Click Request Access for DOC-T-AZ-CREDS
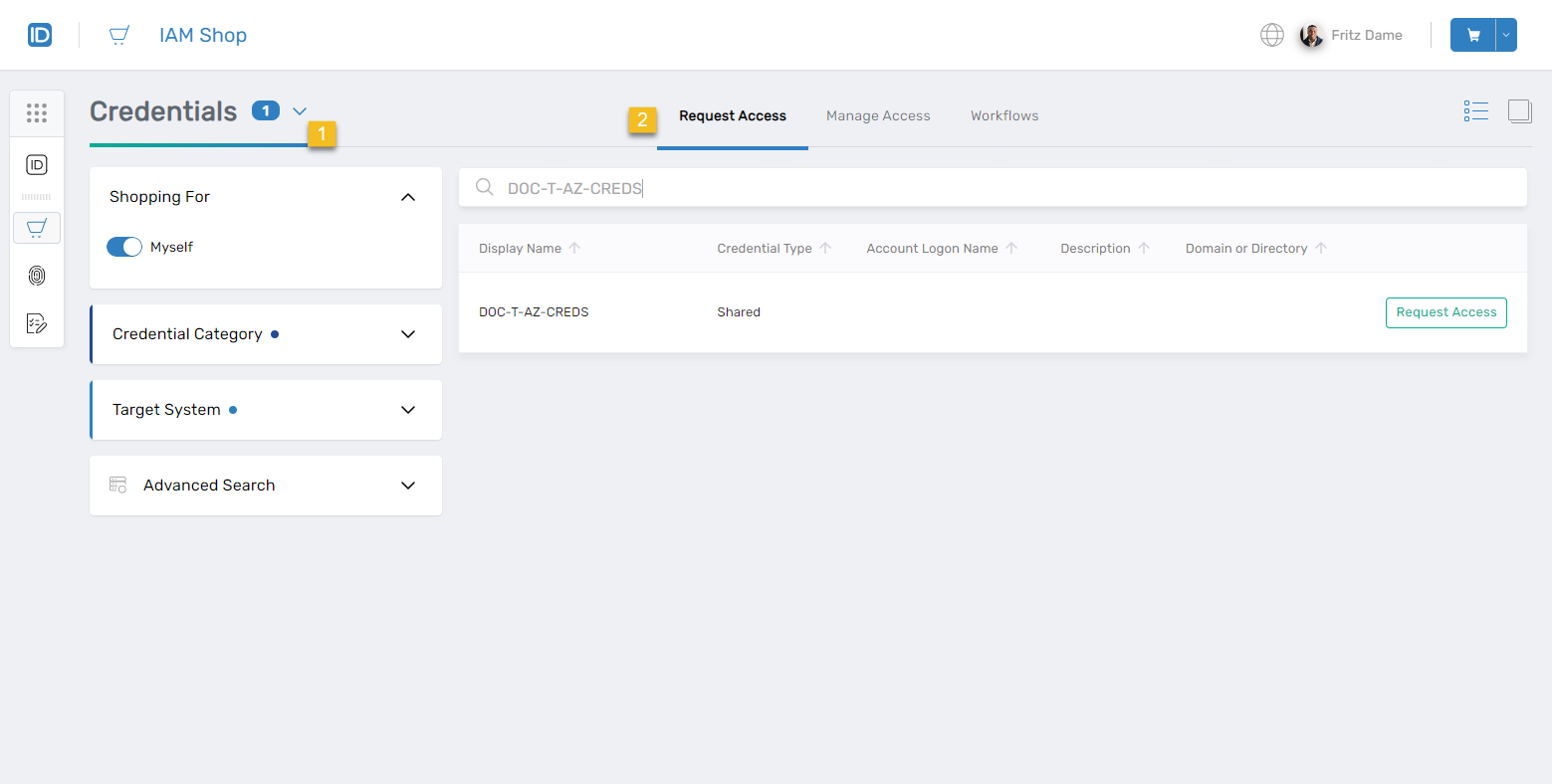This screenshot has width=1552, height=784. pyautogui.click(x=1445, y=312)
